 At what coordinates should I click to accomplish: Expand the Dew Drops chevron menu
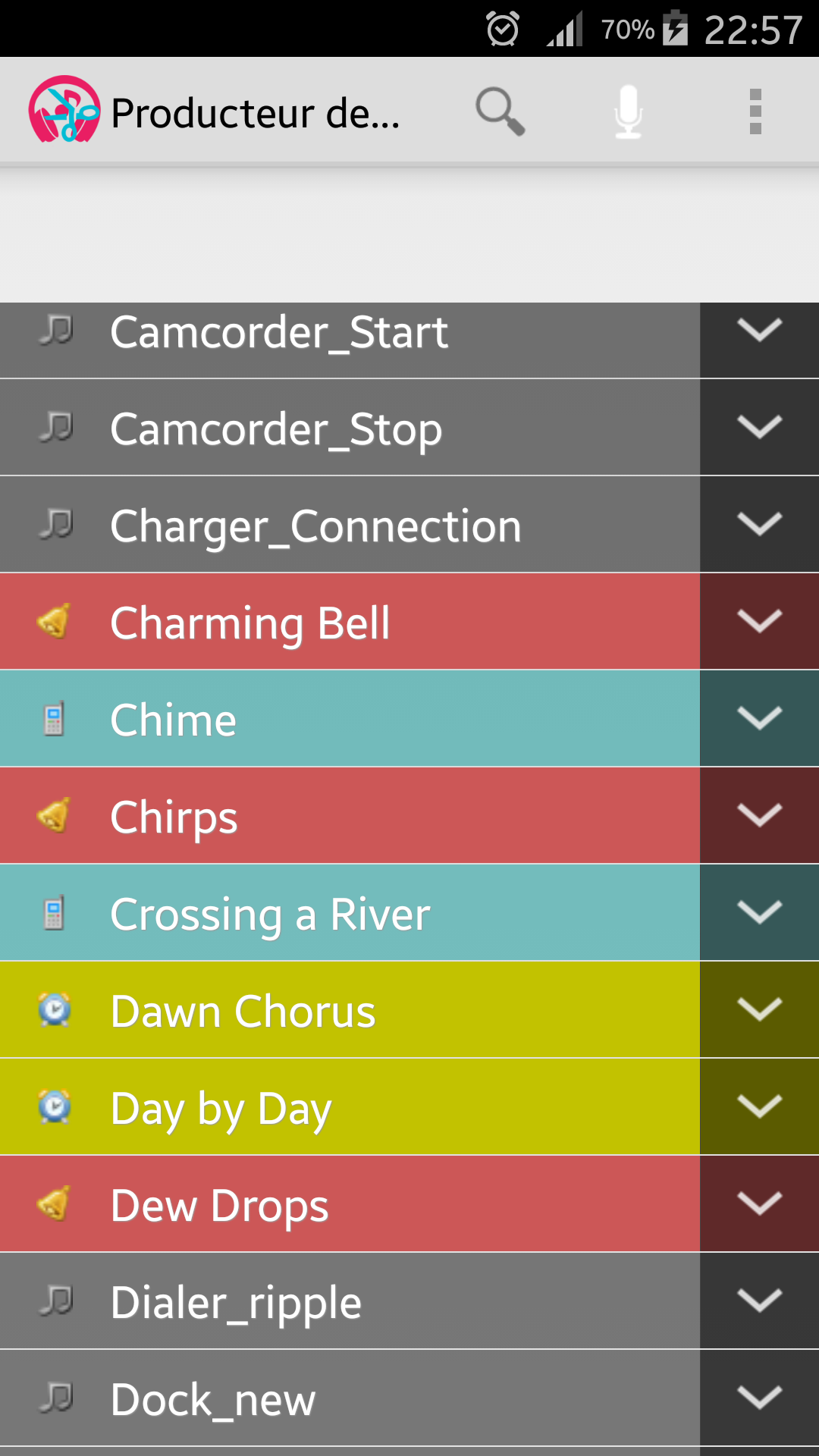pyautogui.click(x=759, y=1203)
